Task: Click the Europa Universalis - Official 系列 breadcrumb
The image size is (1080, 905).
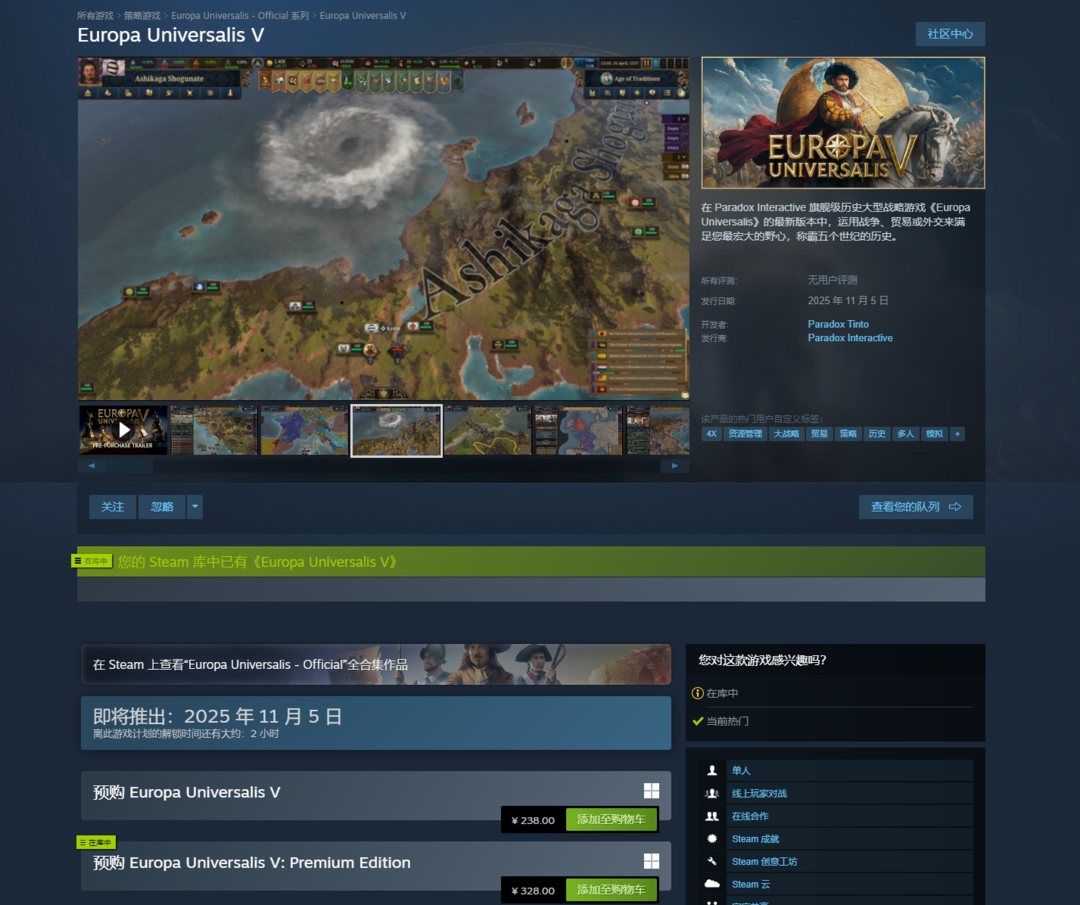Action: (240, 15)
